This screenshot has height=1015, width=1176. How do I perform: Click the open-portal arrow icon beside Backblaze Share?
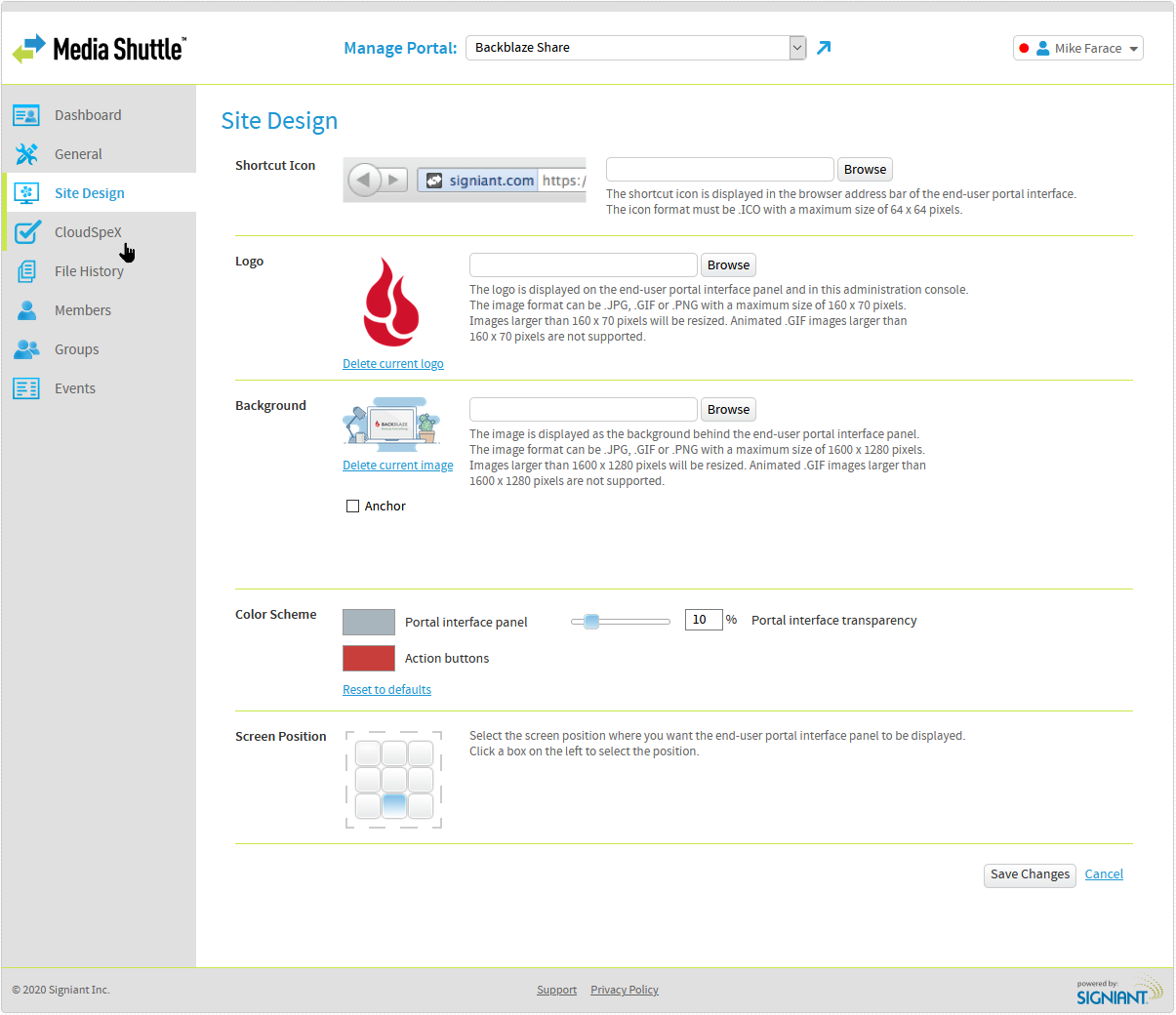point(824,47)
